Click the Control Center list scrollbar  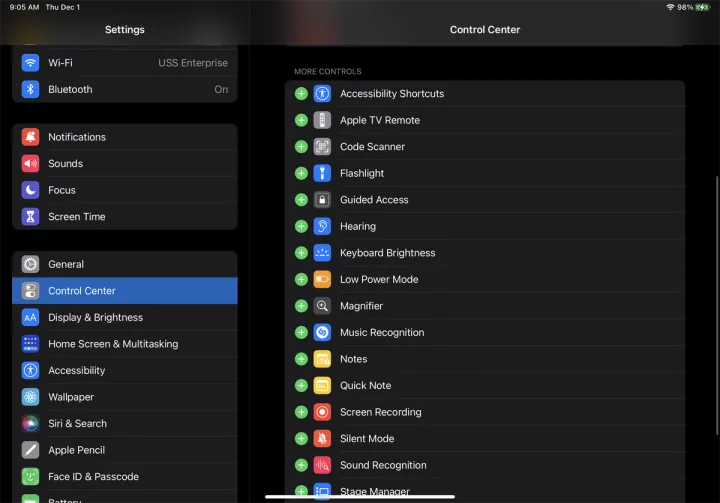[x=716, y=305]
